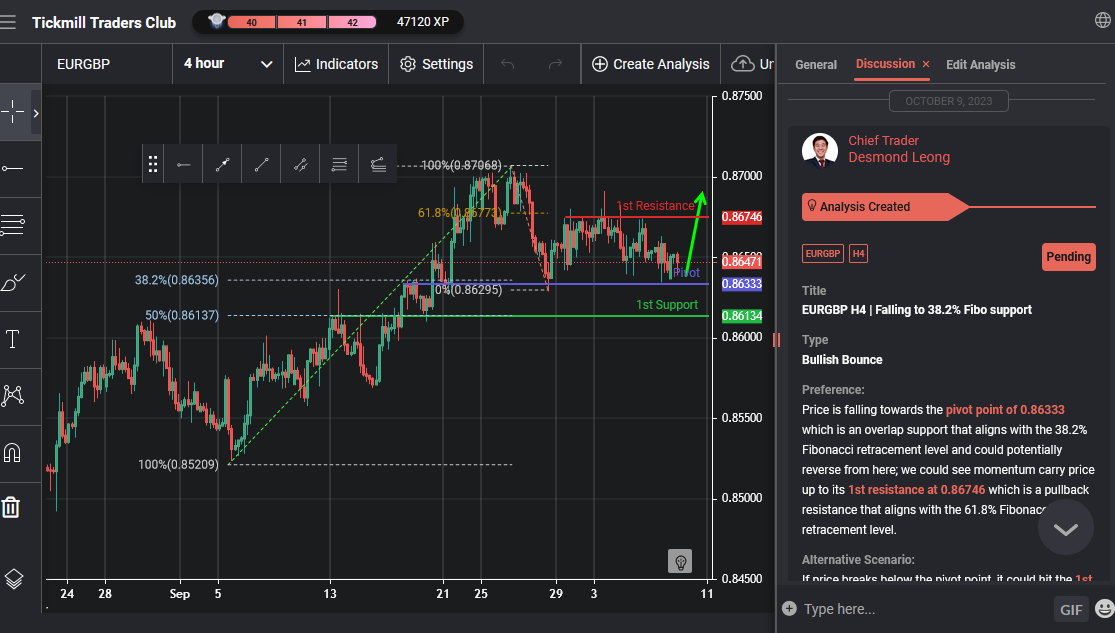Select the parallel lines tool in the floating toolbar

[339, 164]
